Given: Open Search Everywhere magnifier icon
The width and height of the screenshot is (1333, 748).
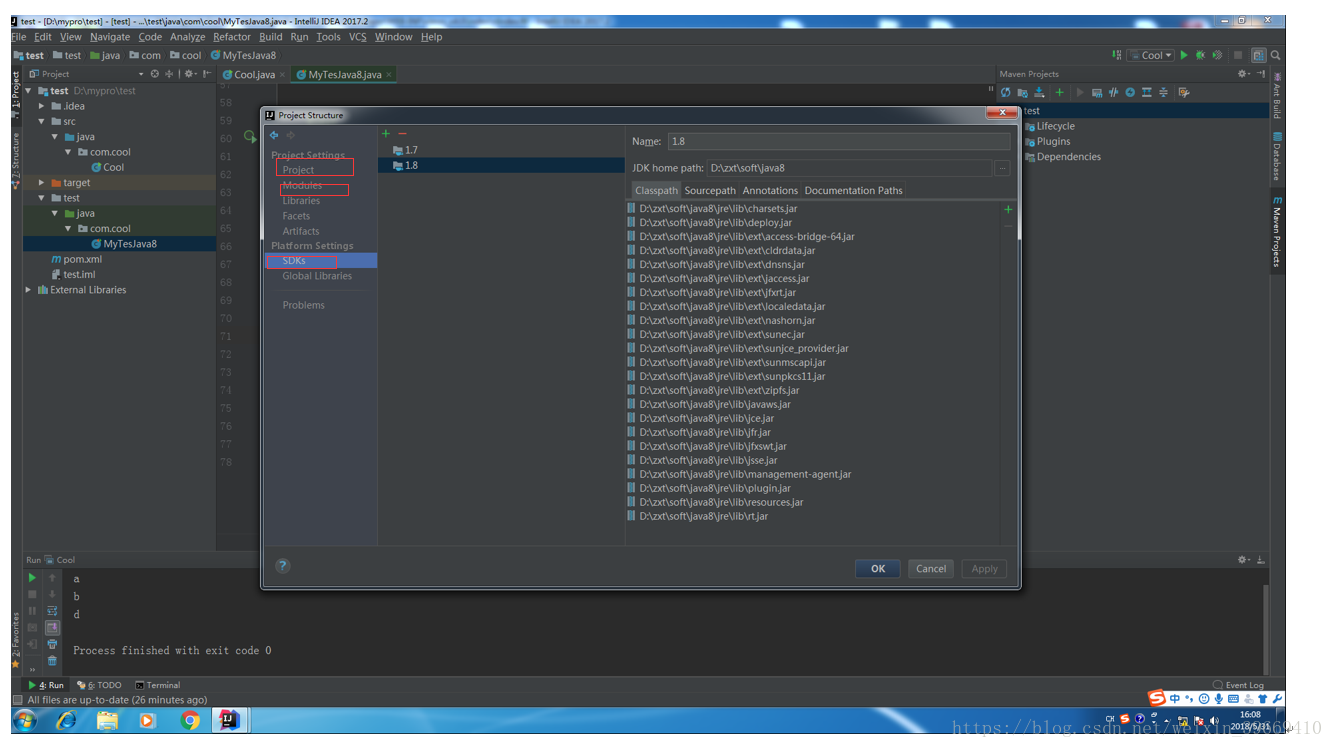Looking at the screenshot, I should click(1275, 55).
